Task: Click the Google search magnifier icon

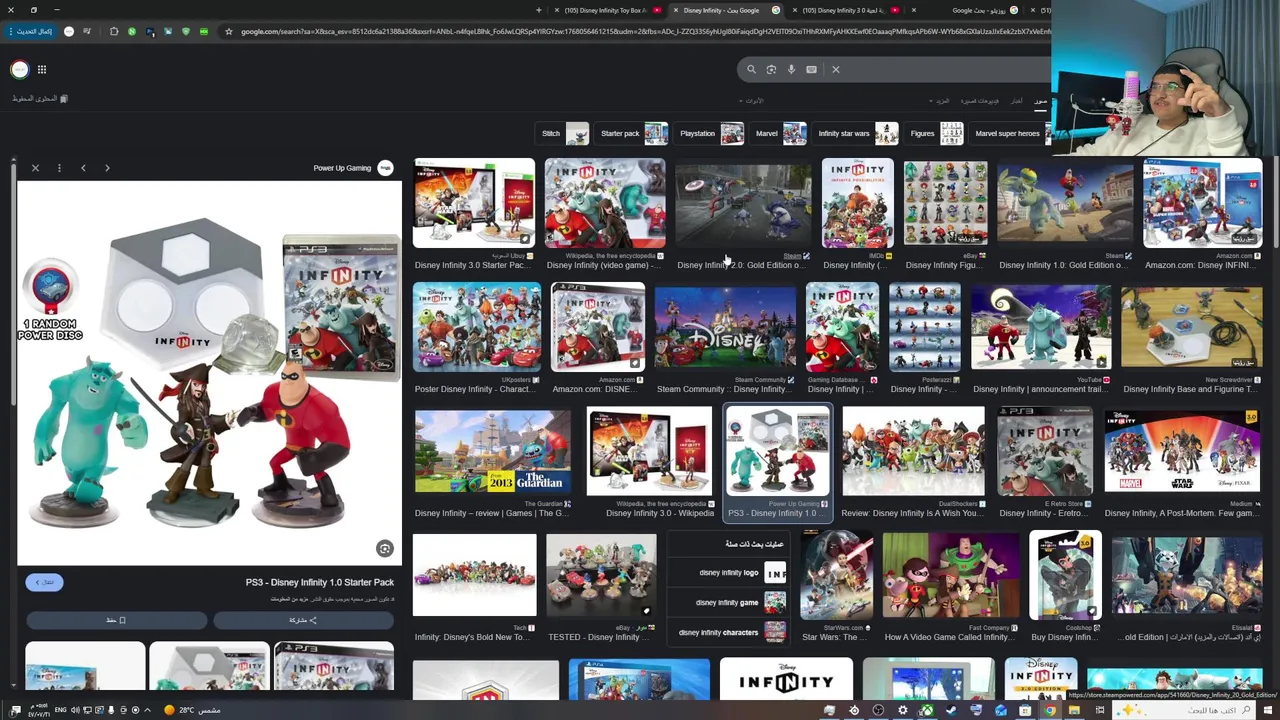Action: coord(751,69)
